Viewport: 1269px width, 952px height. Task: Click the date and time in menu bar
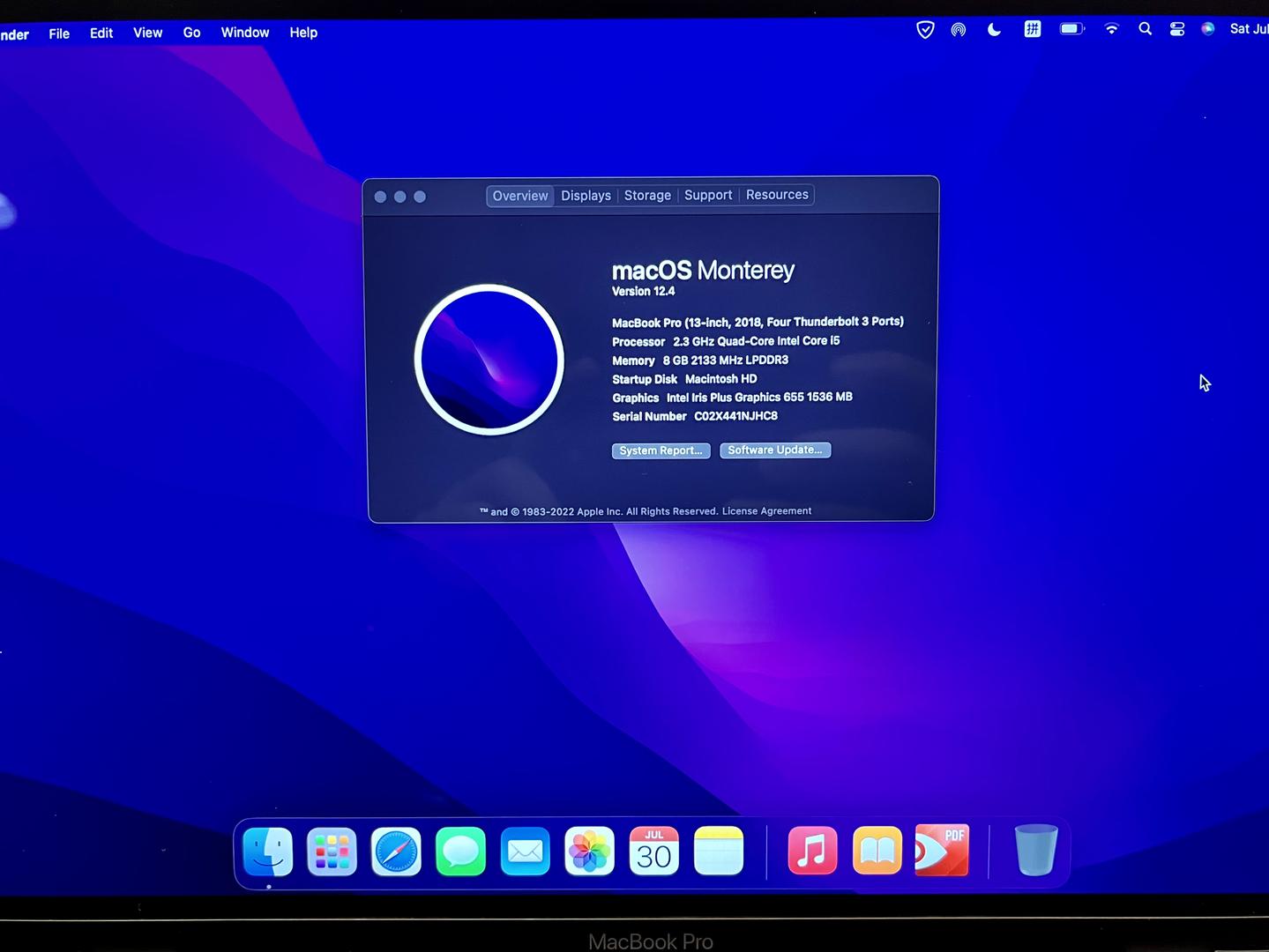tap(1249, 29)
